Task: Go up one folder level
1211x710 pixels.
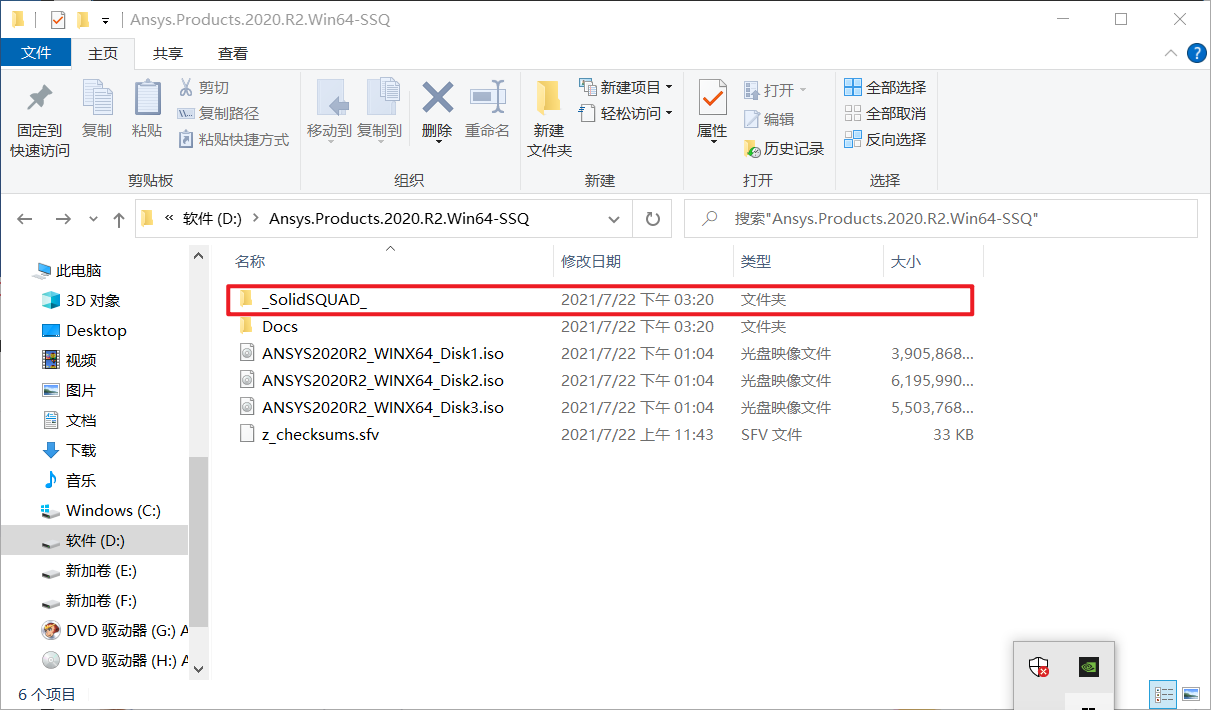Action: [119, 219]
